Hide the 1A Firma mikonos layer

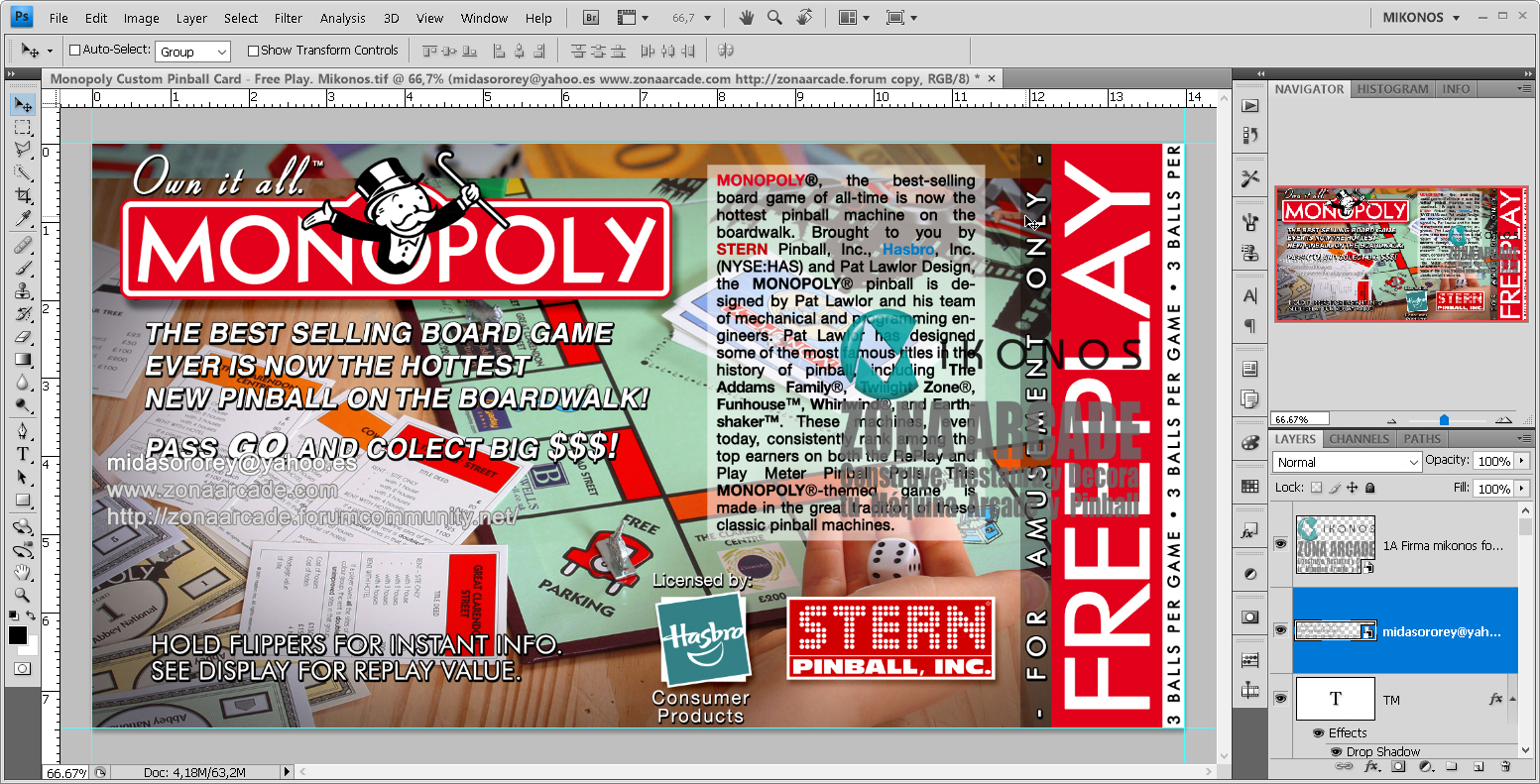point(1280,544)
